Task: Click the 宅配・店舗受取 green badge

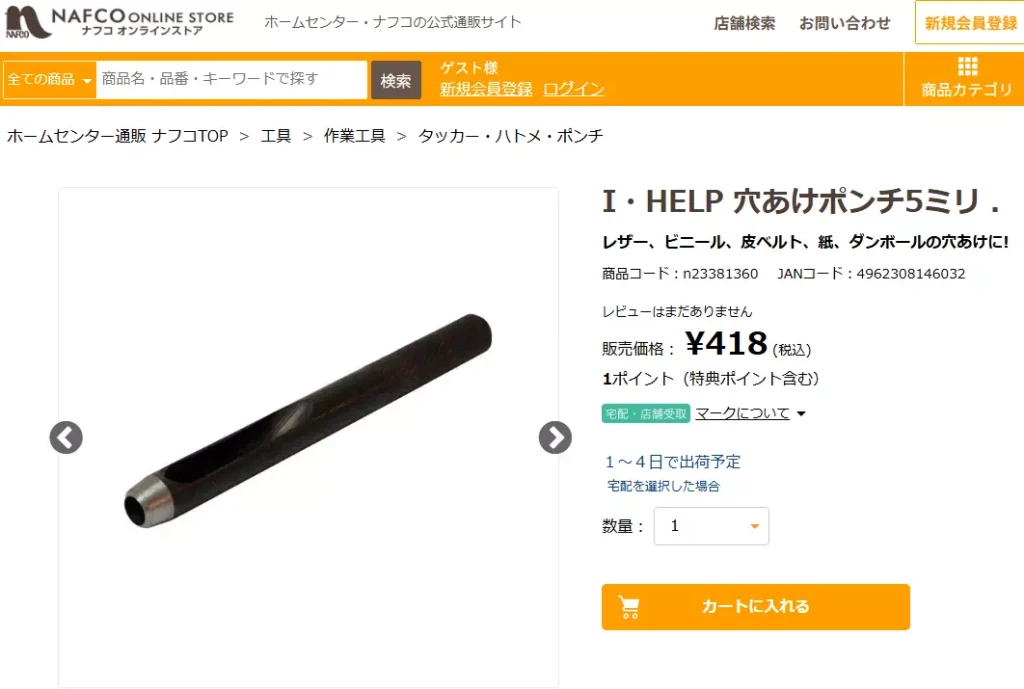Action: coord(645,413)
